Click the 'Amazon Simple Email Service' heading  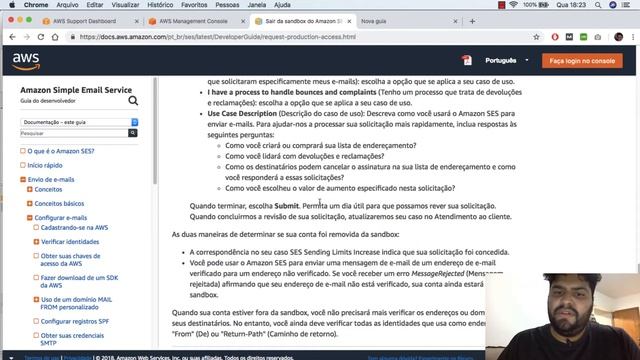[76, 90]
